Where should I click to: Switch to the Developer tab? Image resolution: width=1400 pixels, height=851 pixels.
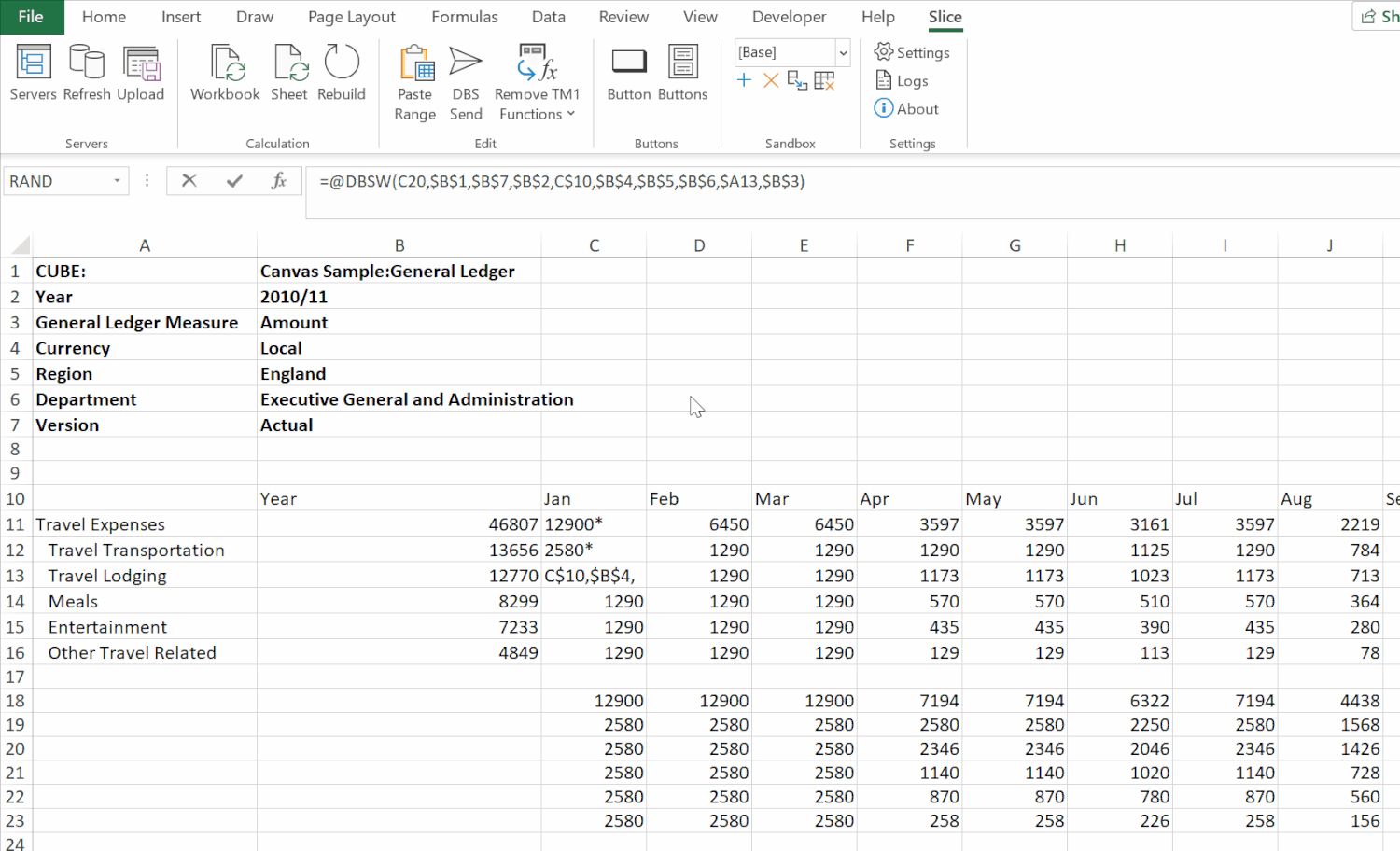(x=789, y=17)
